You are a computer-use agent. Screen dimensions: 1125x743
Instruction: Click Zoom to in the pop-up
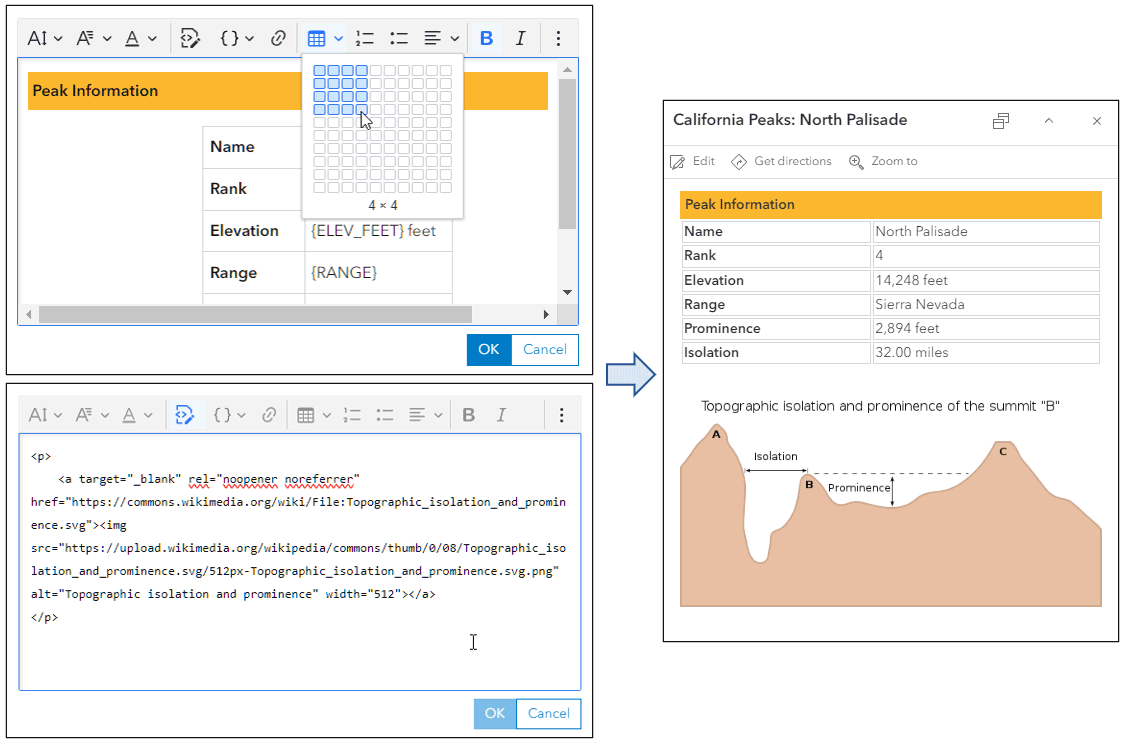[x=883, y=161]
